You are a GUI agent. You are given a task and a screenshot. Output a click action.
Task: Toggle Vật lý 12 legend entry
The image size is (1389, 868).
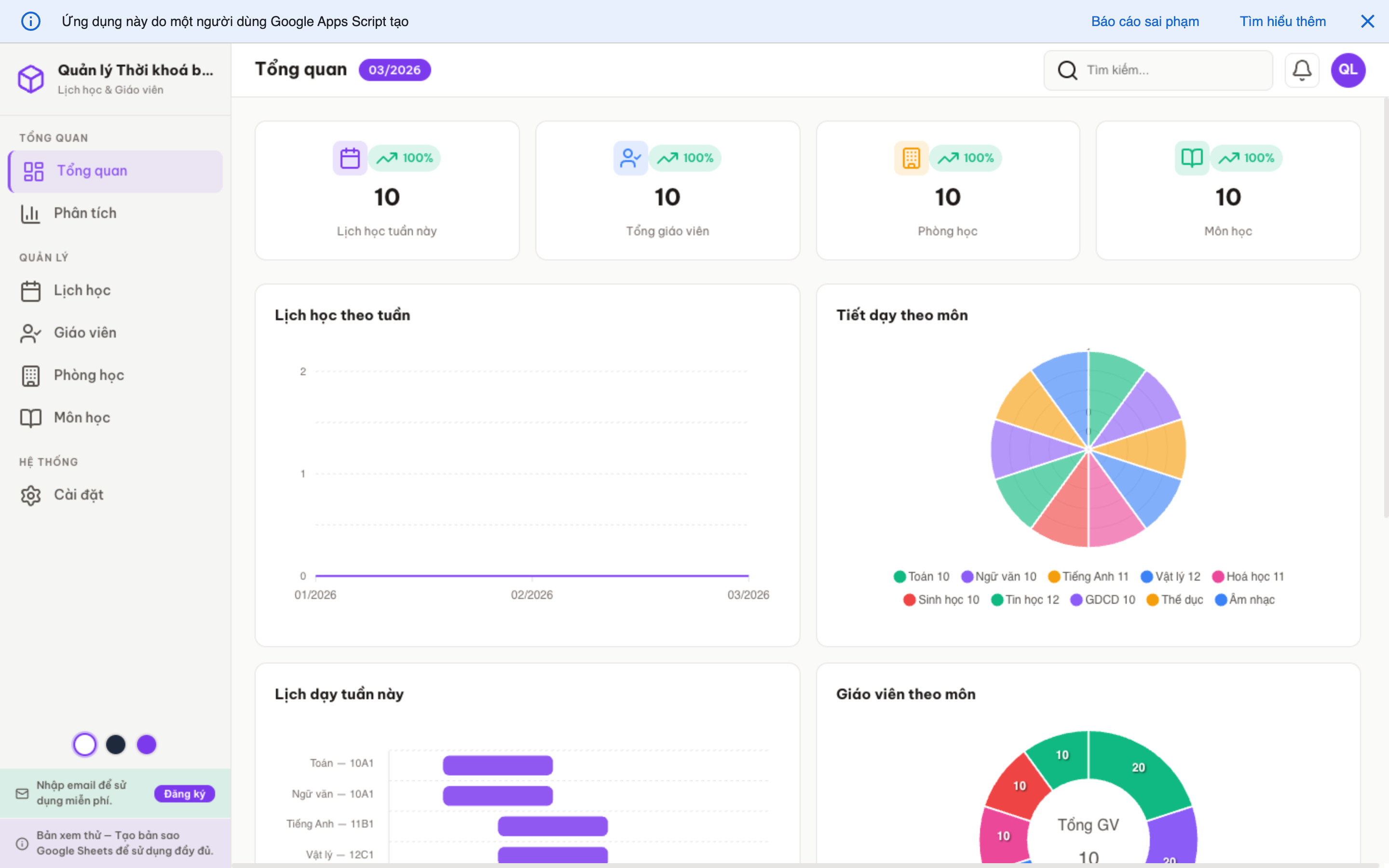1171,576
